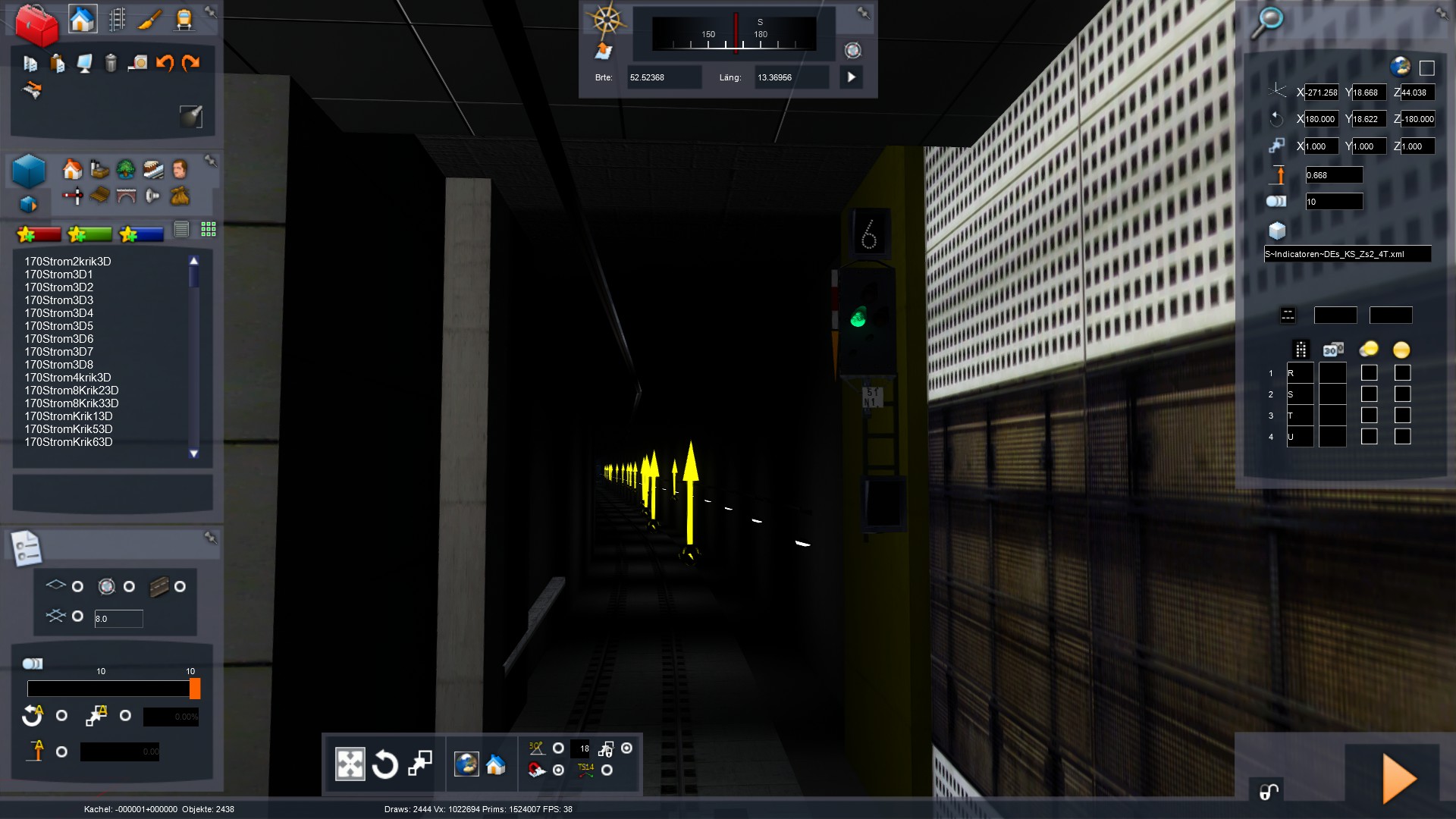1456x819 pixels.
Task: Click the orange undo arrow
Action: coord(164,63)
